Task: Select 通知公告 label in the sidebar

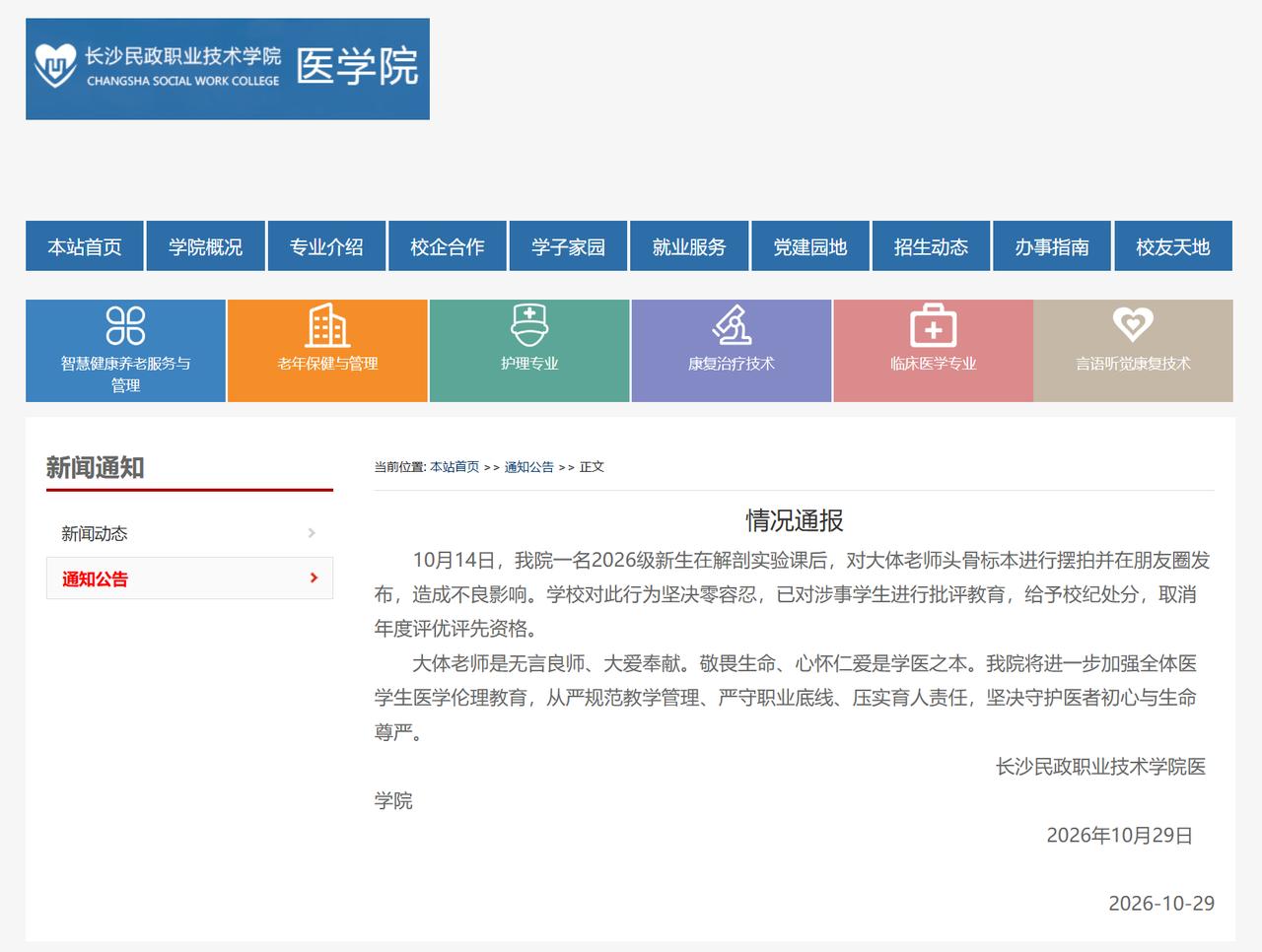Action: [x=95, y=578]
